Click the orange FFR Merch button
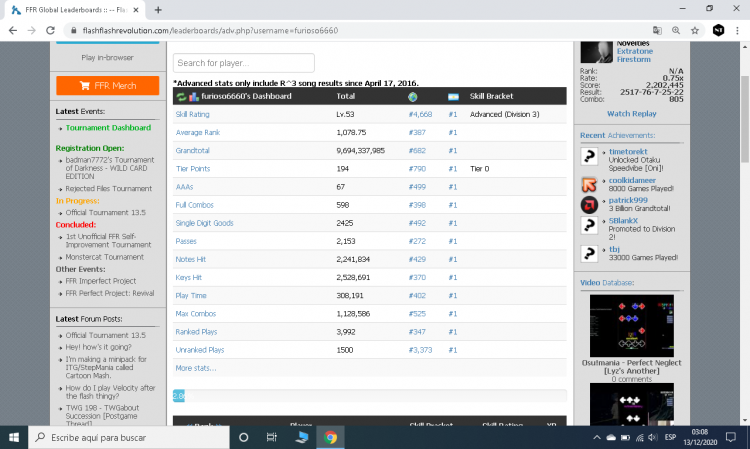This screenshot has height=449, width=750. pyautogui.click(x=108, y=86)
